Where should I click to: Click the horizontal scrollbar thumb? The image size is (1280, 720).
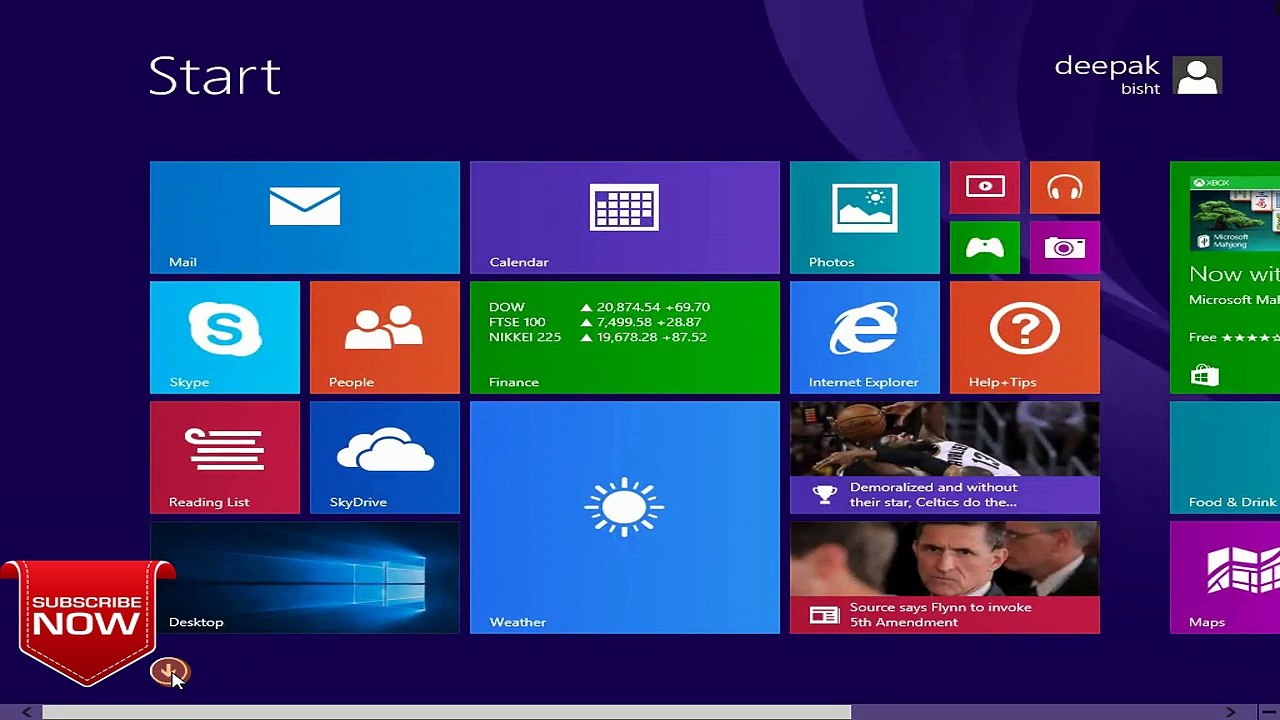pos(446,712)
